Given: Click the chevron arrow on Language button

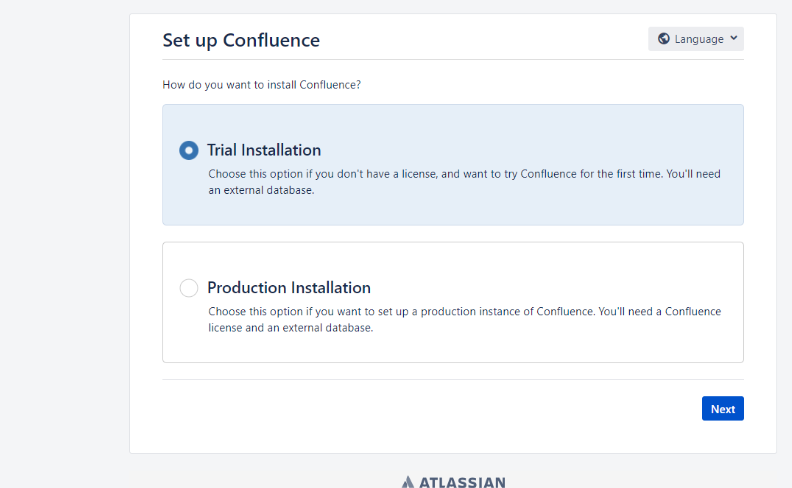Looking at the screenshot, I should pyautogui.click(x=734, y=38).
